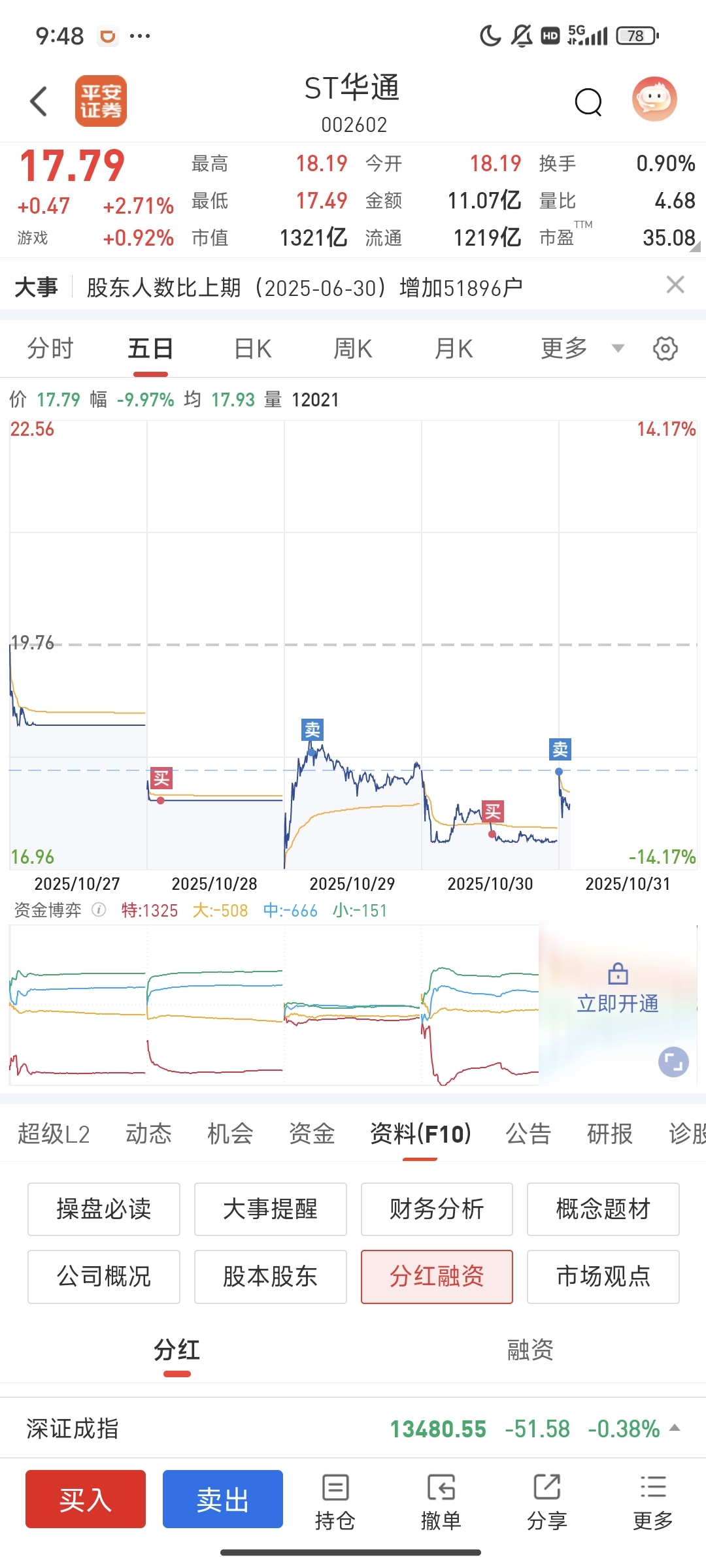Open chart settings gear icon
This screenshot has height=1568, width=706.
pos(665,348)
